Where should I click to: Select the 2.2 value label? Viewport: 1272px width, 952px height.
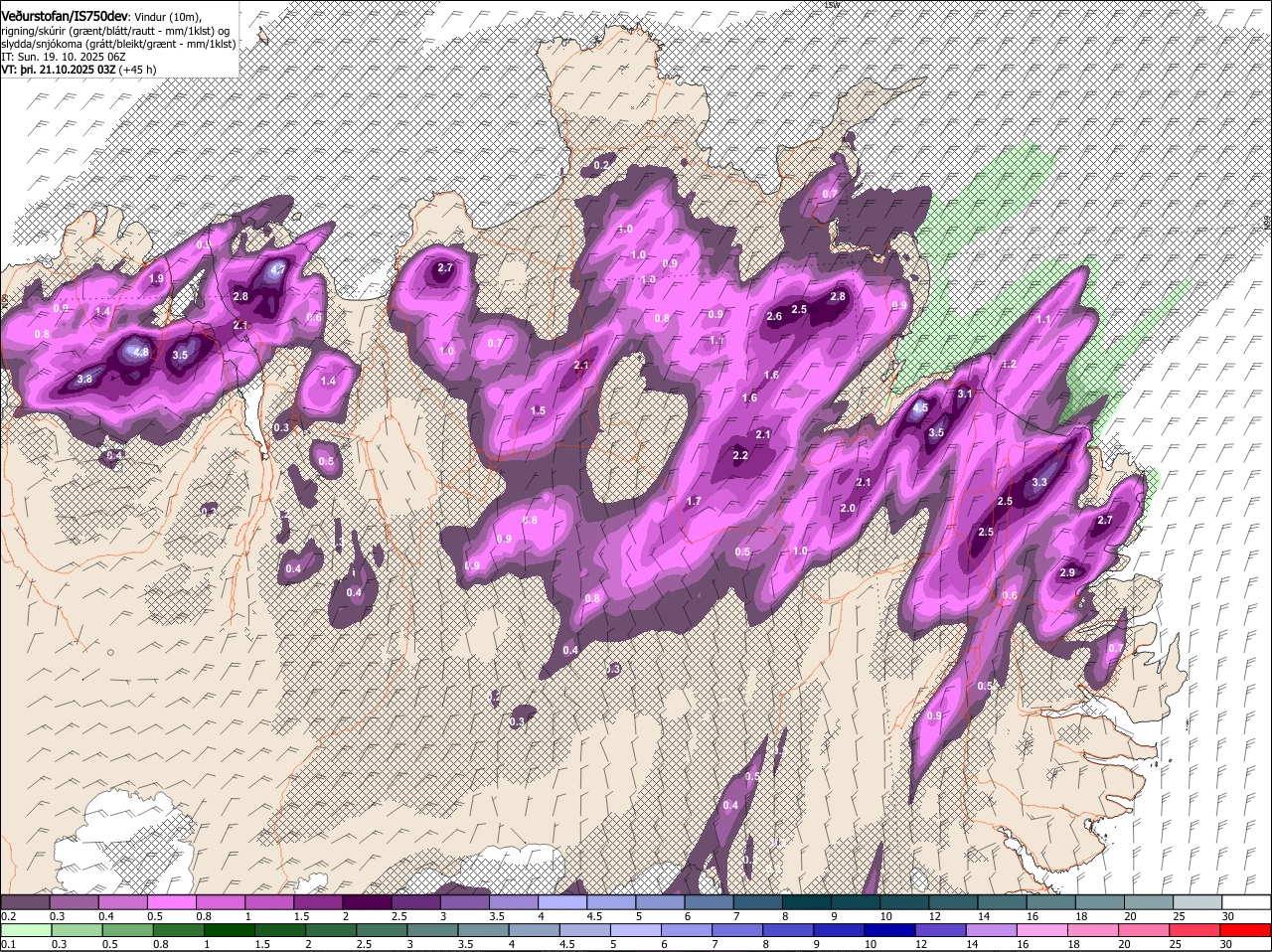(739, 456)
